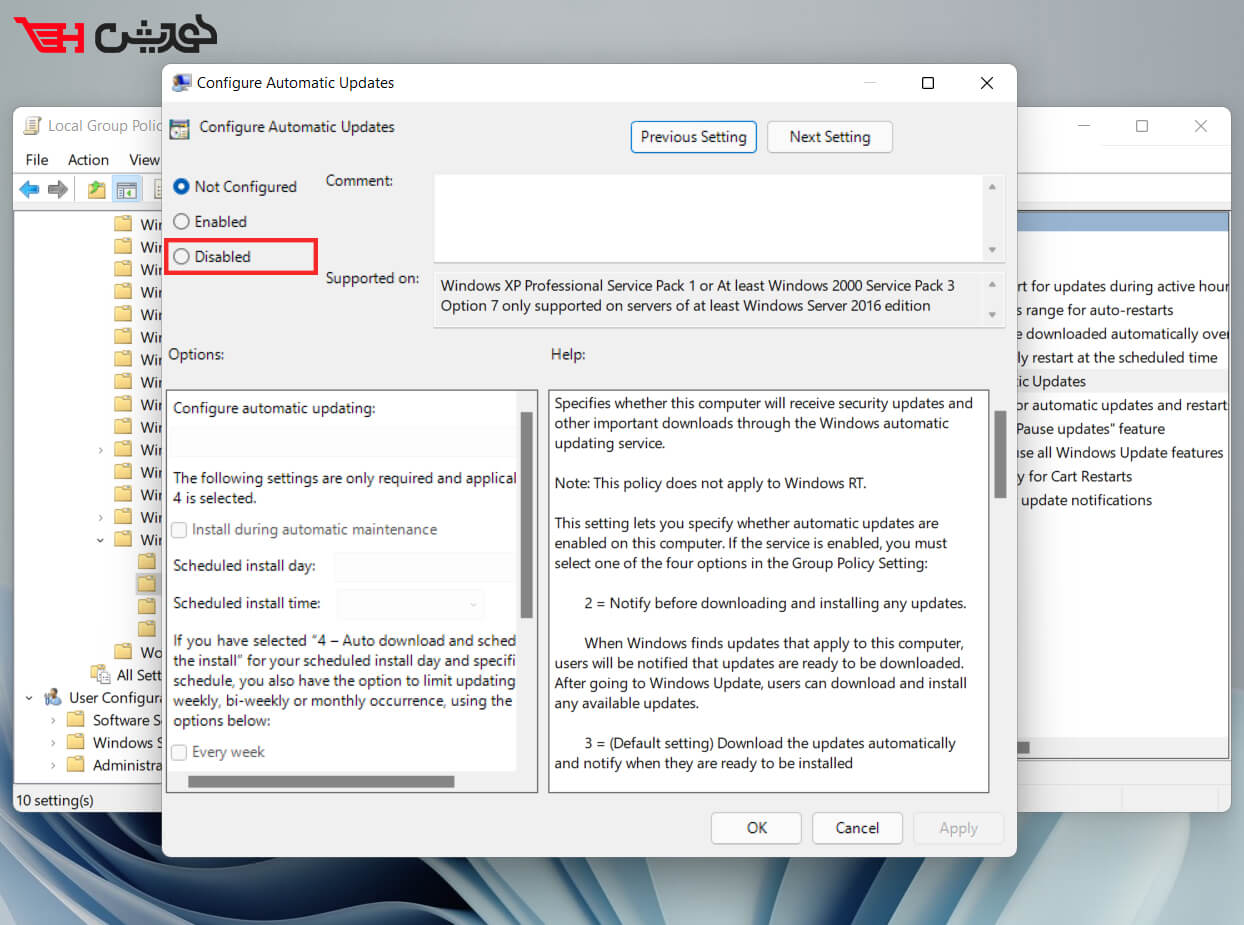
Task: Open the View menu
Action: [x=144, y=159]
